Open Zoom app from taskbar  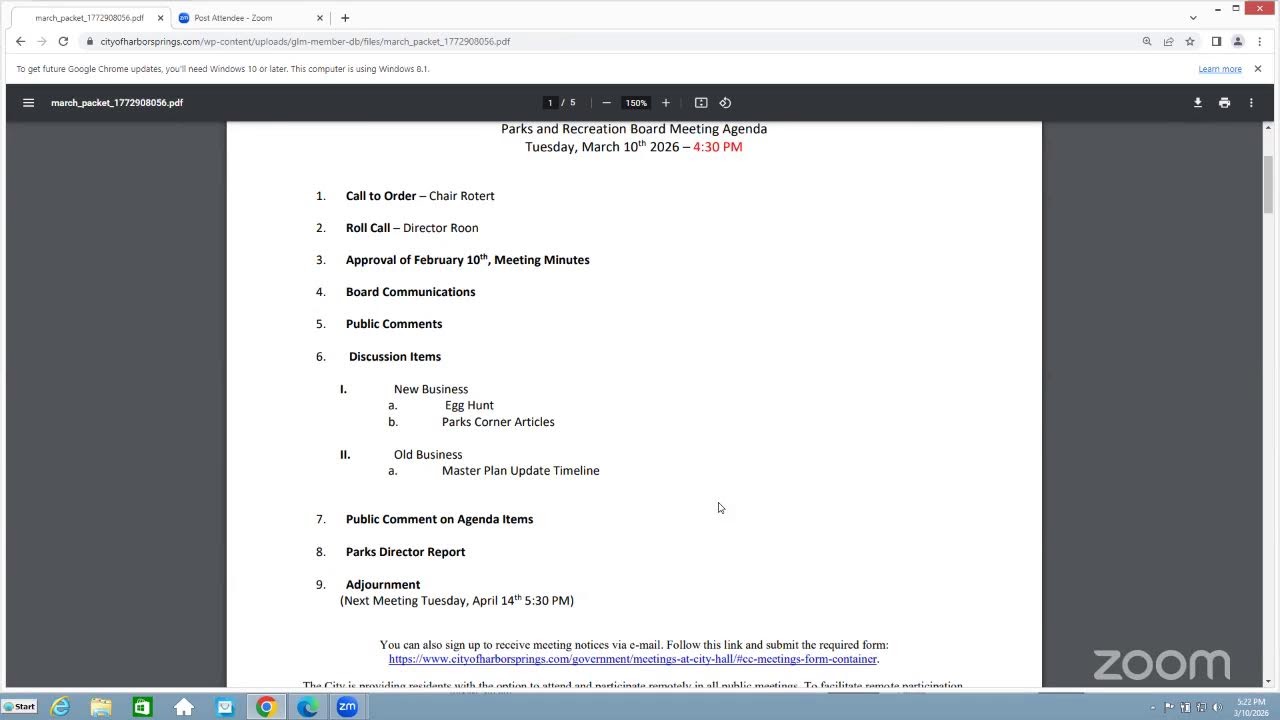pos(347,707)
